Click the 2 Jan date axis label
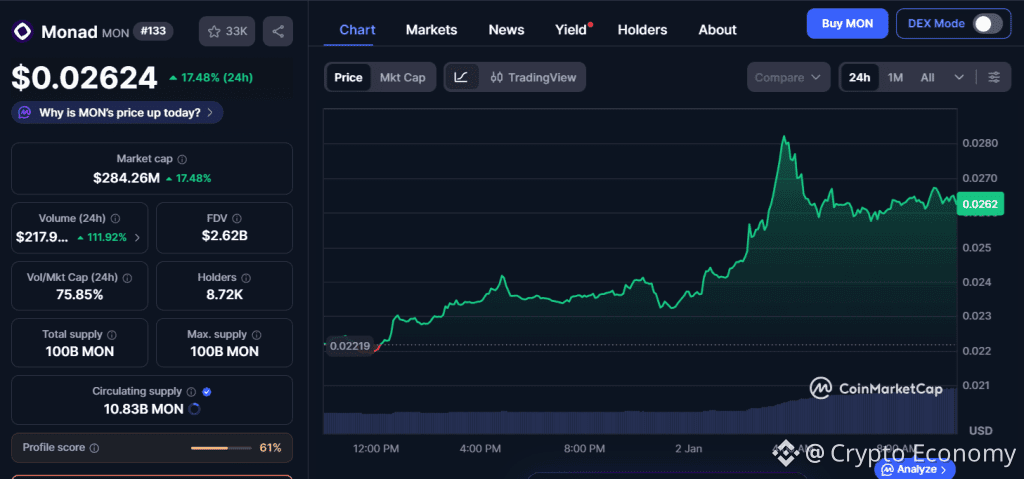 (688, 448)
